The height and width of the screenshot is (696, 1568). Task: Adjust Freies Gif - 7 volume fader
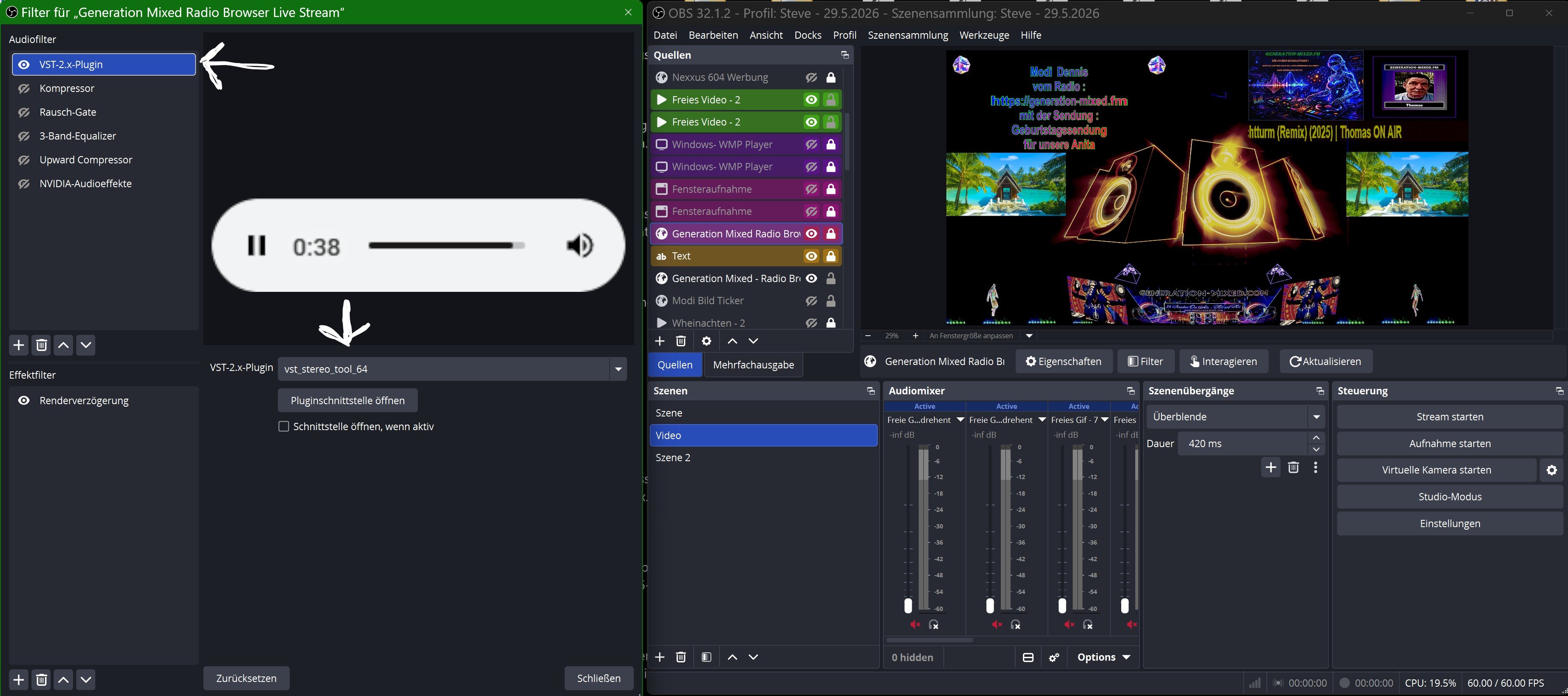[x=1062, y=605]
